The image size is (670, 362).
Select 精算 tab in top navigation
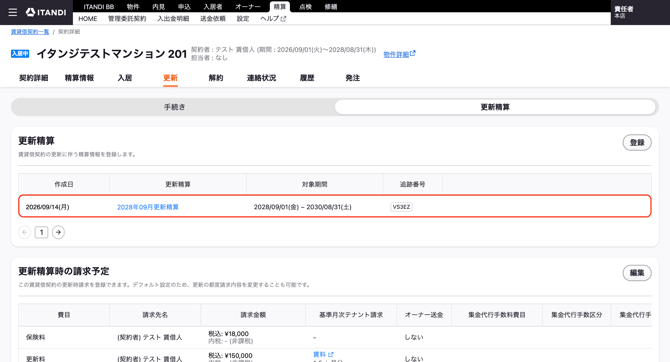[280, 7]
